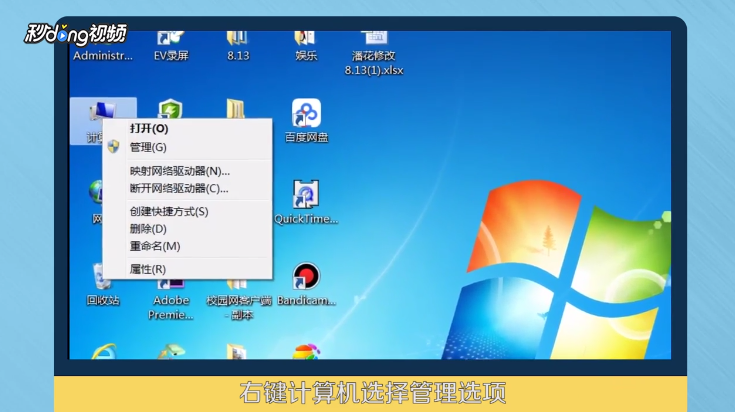Open the 娱乐 folder on desktop
The height and width of the screenshot is (412, 735).
tap(306, 47)
